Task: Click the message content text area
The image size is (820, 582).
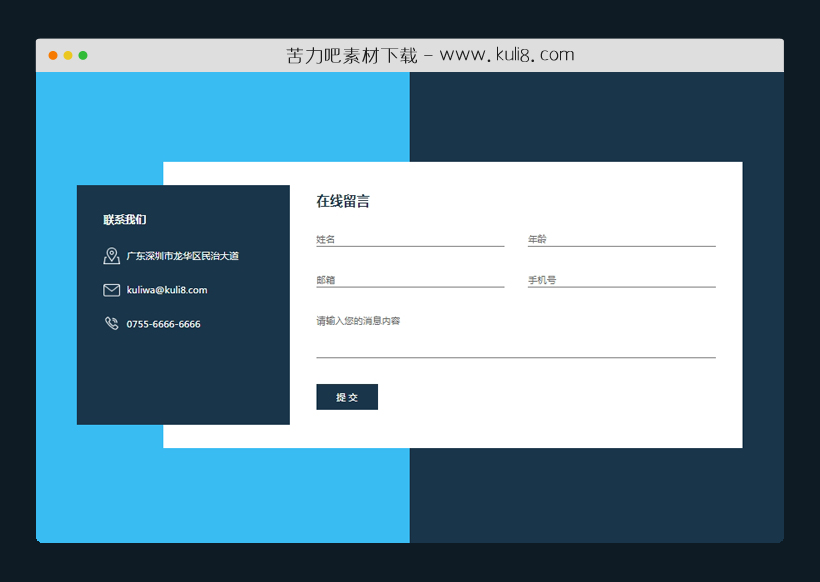Action: coord(516,335)
